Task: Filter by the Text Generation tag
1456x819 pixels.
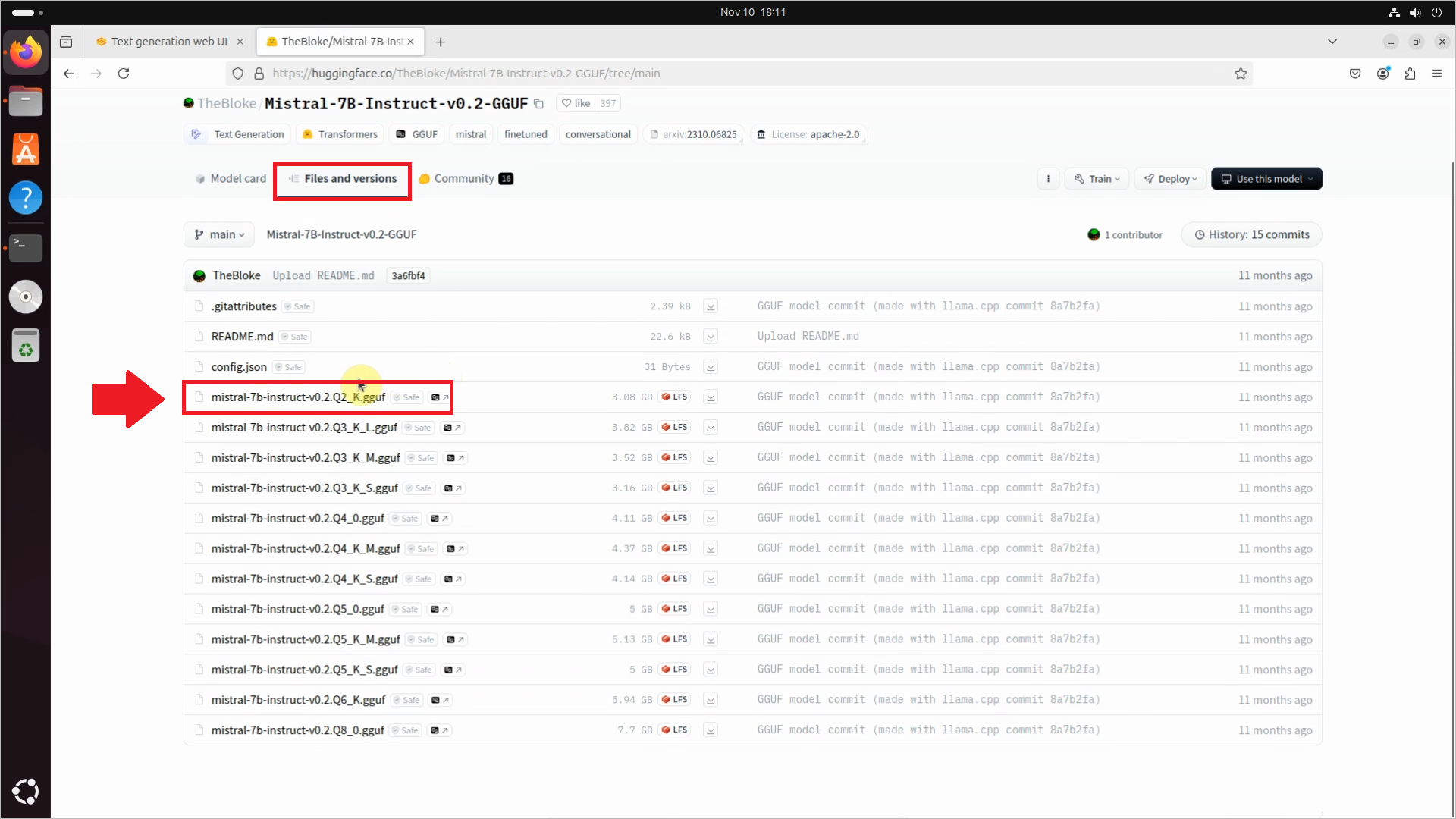Action: [x=238, y=135]
